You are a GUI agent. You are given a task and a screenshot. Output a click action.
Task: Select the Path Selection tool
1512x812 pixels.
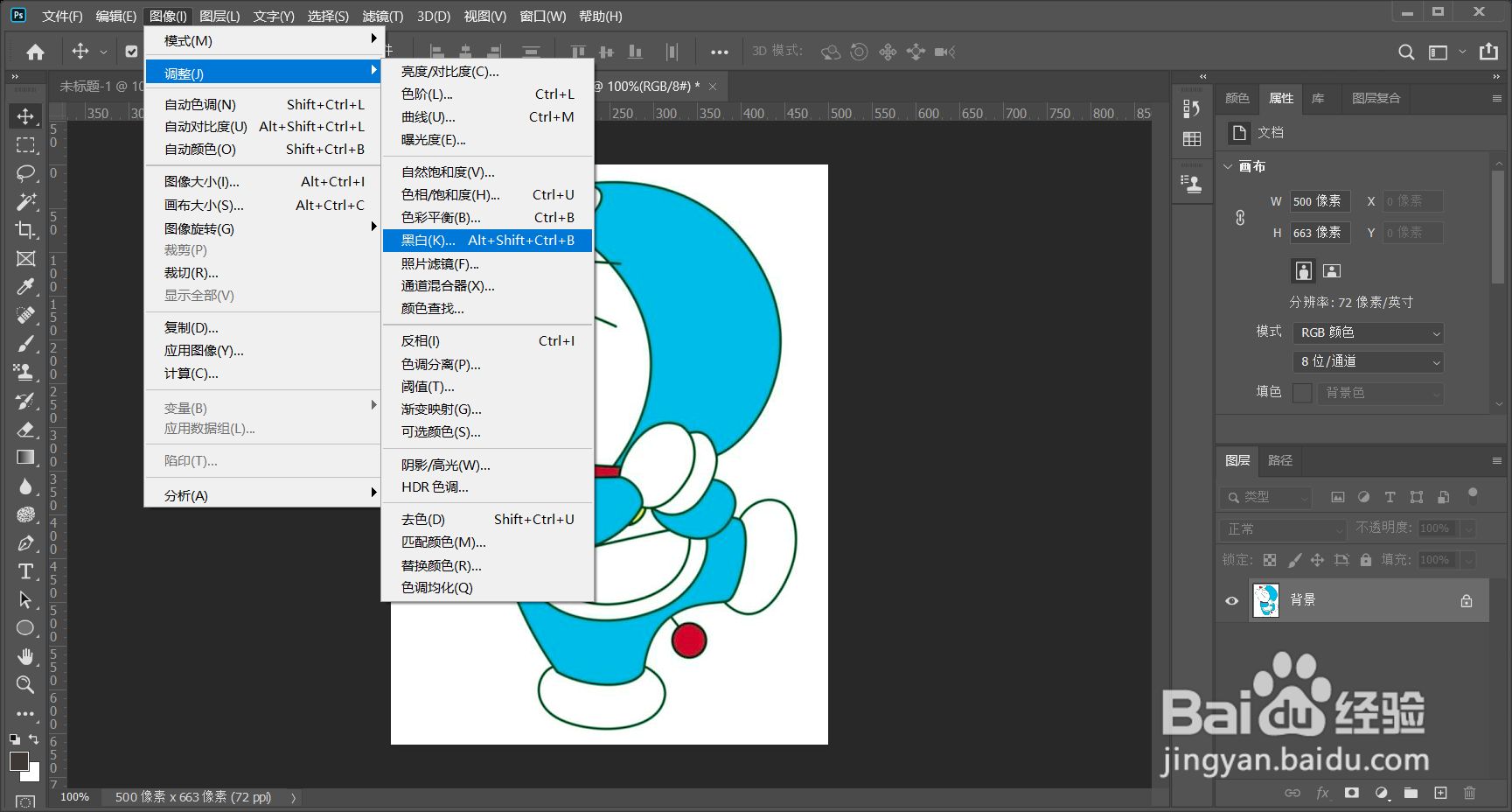pos(25,600)
